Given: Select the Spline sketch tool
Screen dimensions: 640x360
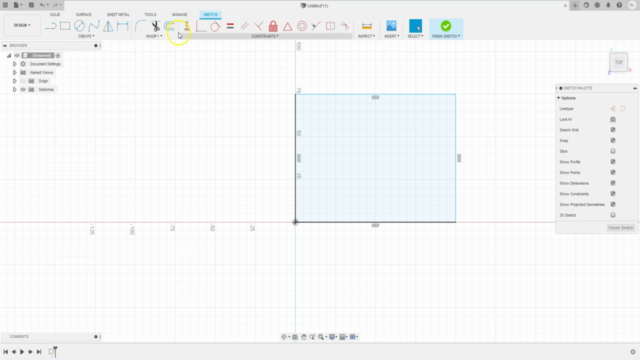Looking at the screenshot, I should pos(94,26).
